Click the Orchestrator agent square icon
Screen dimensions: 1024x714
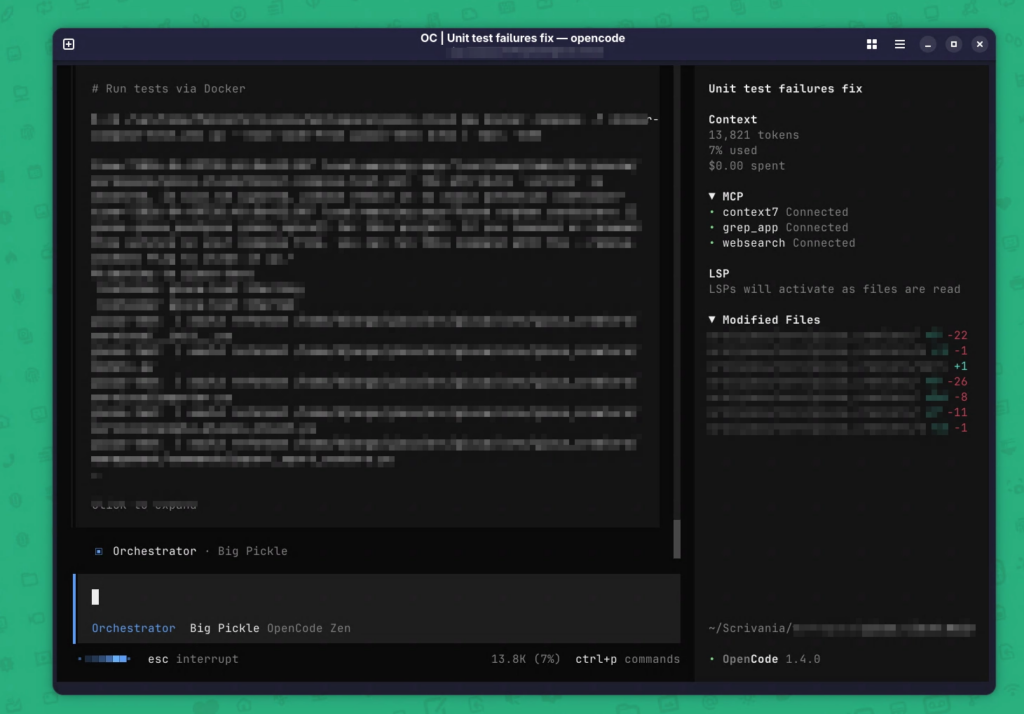pos(98,551)
